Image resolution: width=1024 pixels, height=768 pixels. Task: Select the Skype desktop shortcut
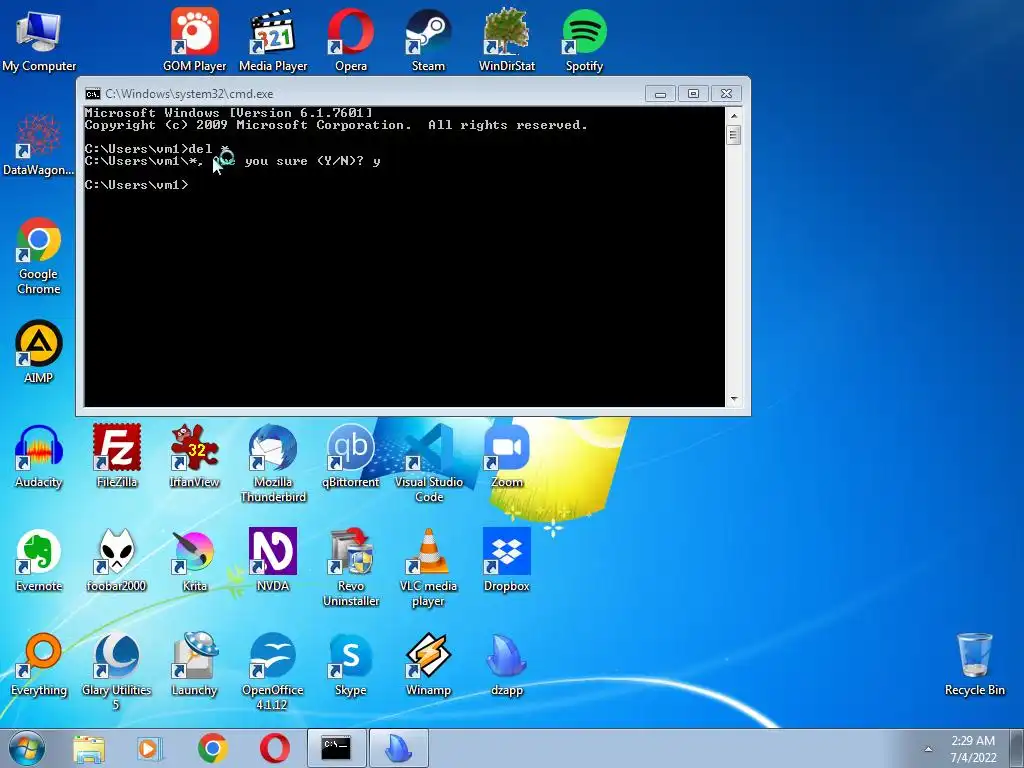351,665
